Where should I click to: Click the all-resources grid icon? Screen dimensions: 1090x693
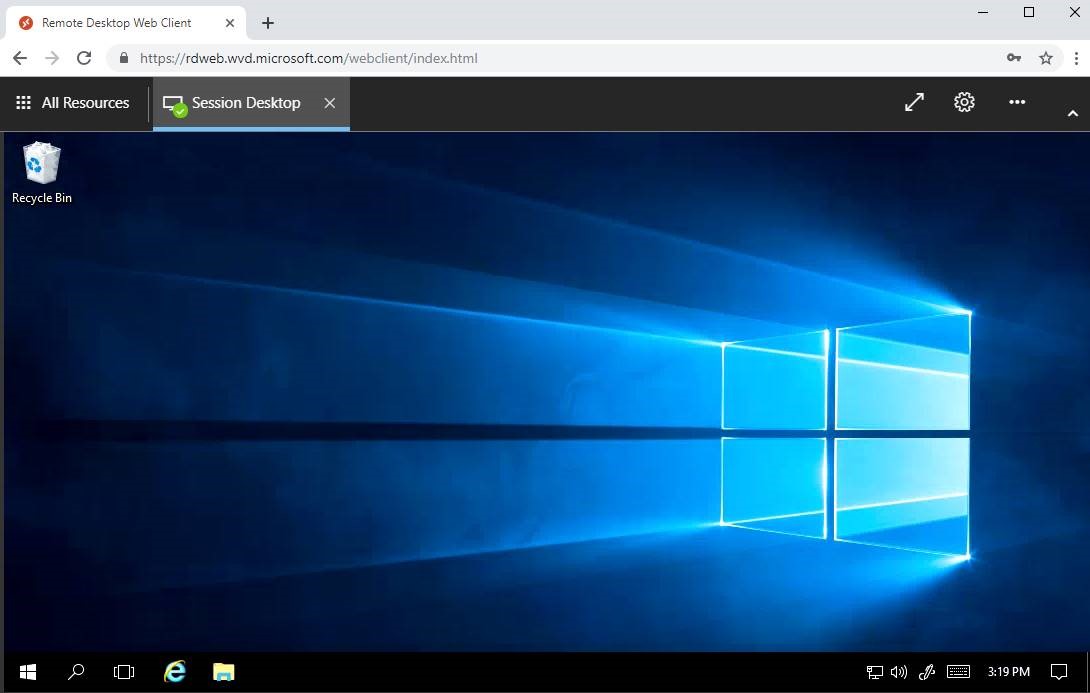pos(24,103)
